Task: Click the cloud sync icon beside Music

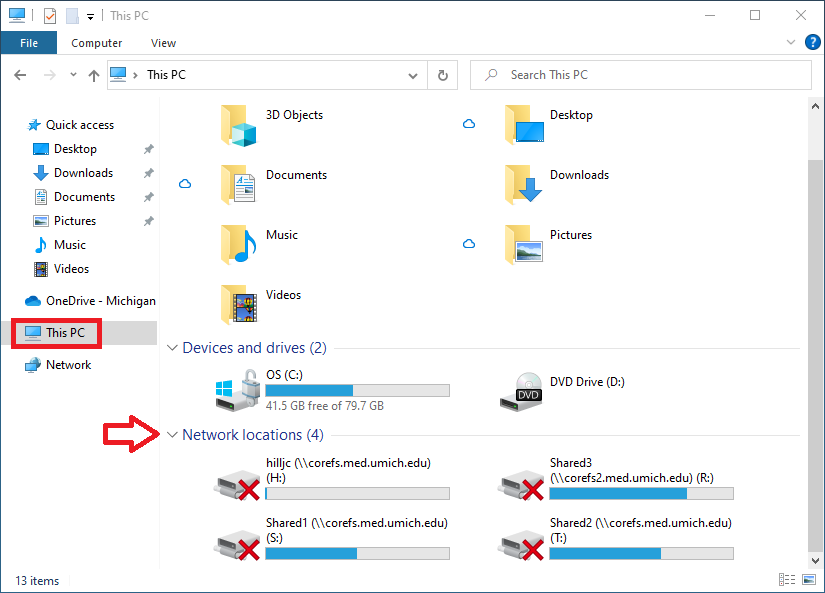Action: (x=469, y=243)
